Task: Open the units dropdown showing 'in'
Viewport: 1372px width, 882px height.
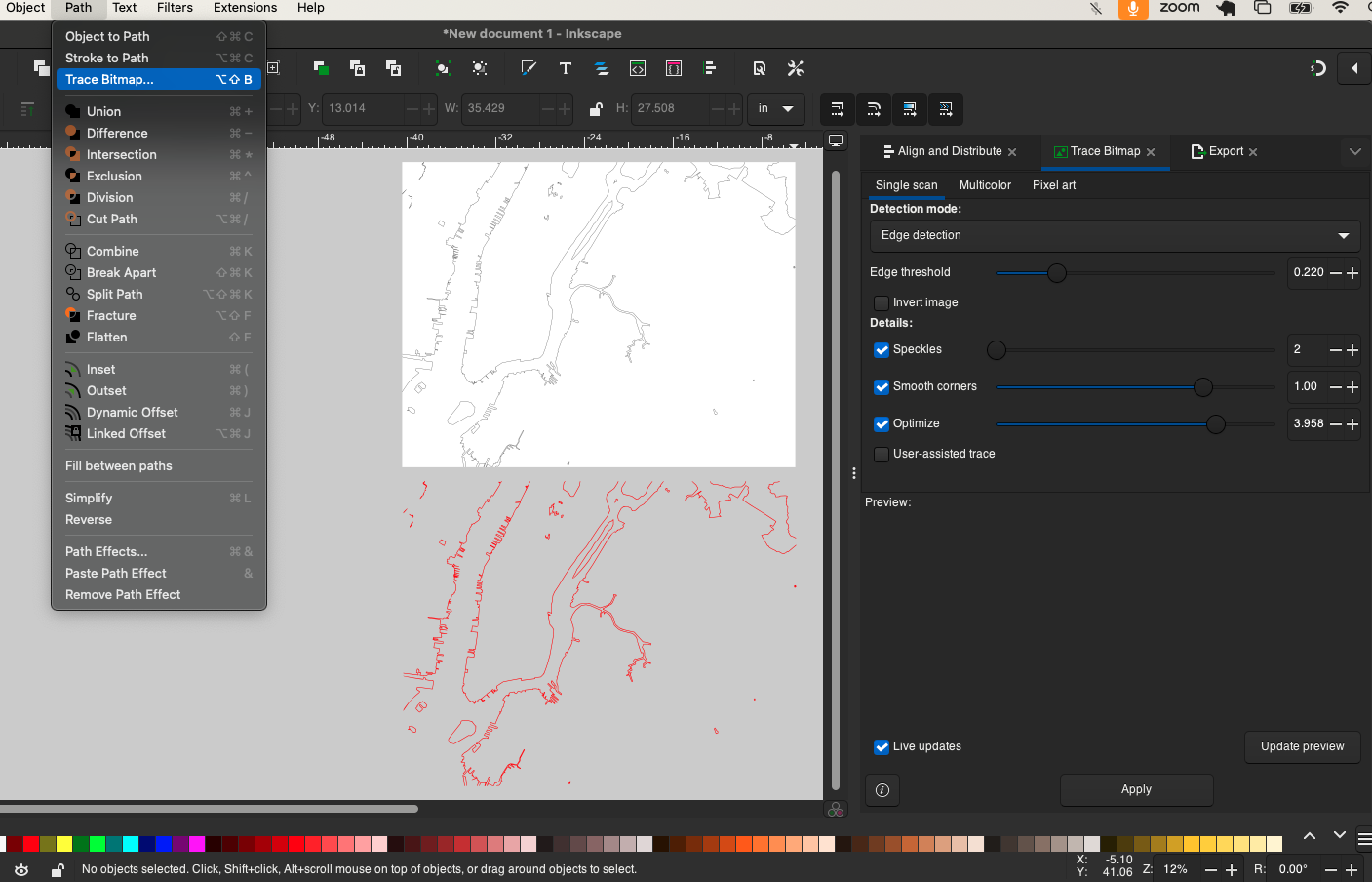Action: pos(775,109)
